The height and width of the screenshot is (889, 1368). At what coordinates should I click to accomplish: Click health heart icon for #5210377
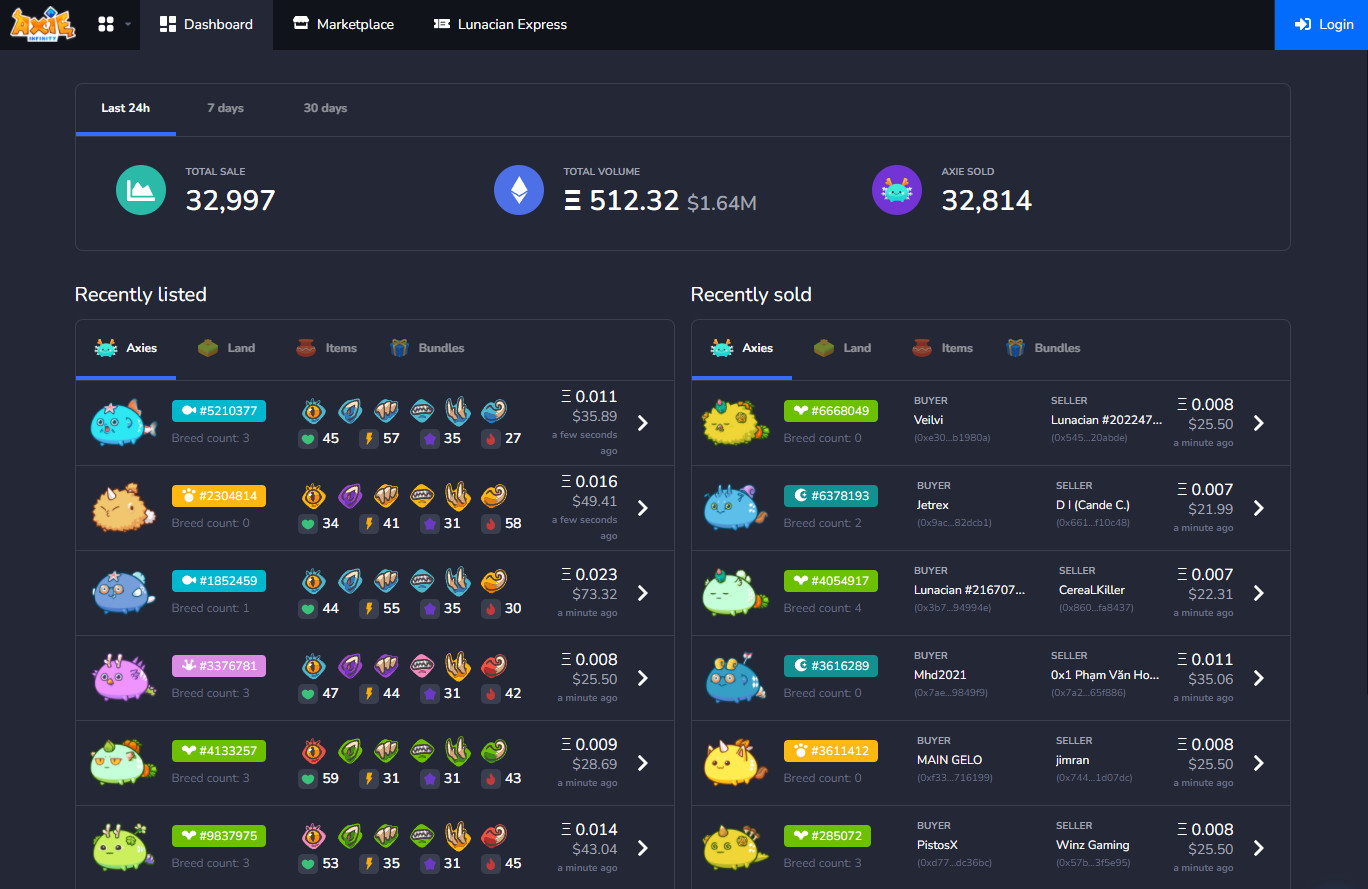click(308, 438)
